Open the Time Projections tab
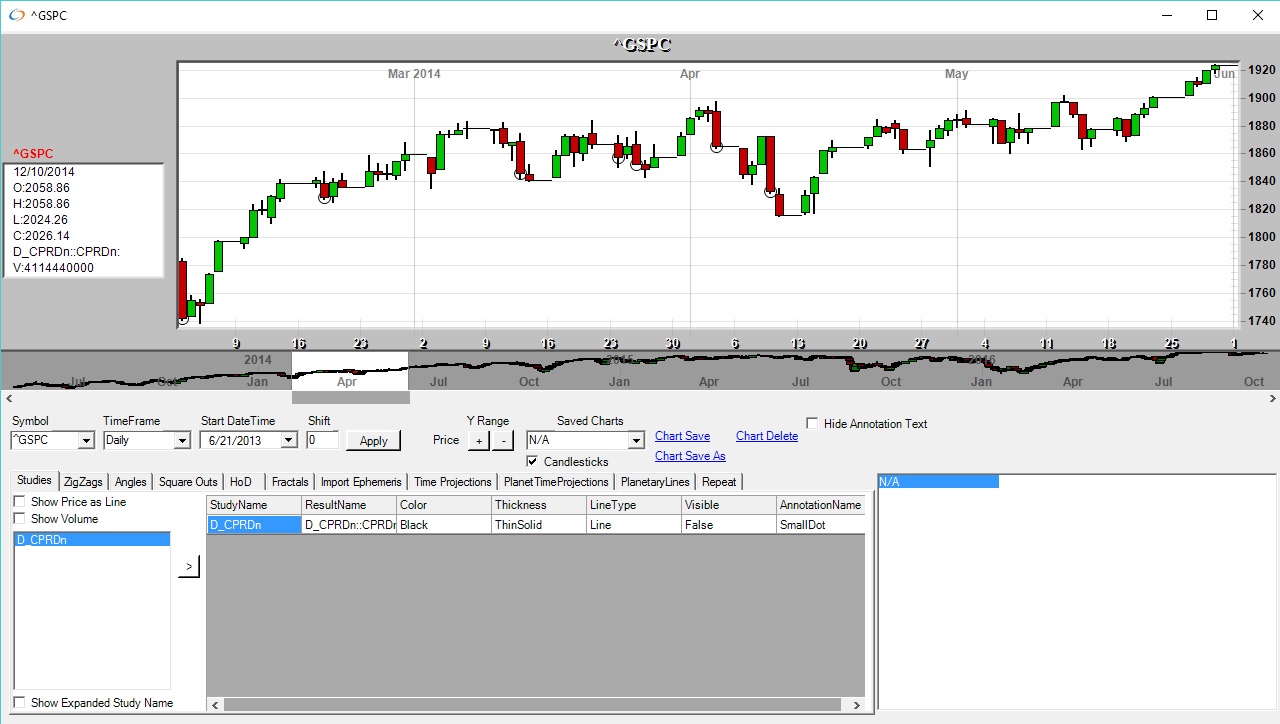1280x724 pixels. pyautogui.click(x=452, y=482)
